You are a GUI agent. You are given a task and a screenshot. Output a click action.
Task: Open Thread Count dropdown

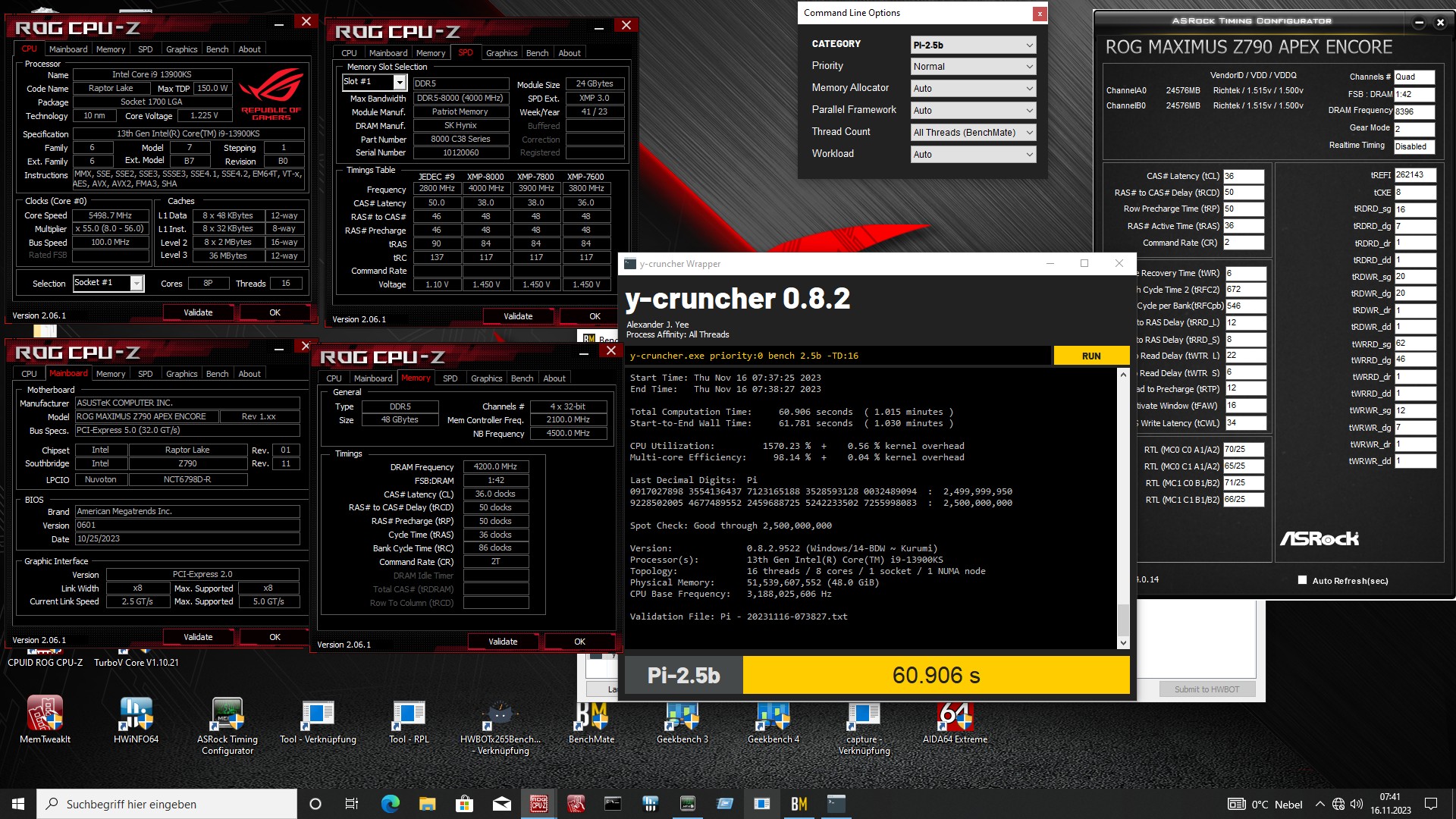973,133
